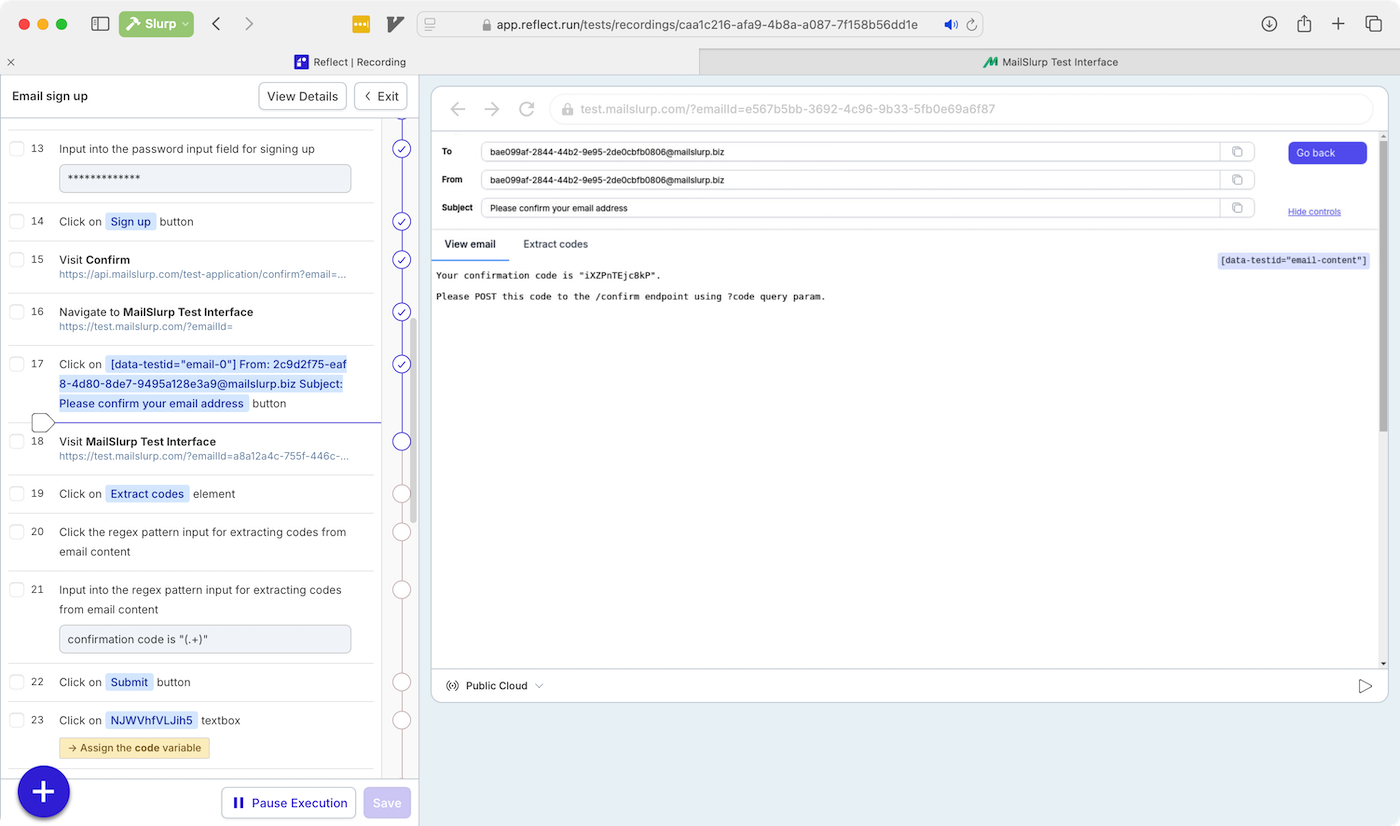Image resolution: width=1400 pixels, height=826 pixels.
Task: Open the Slurp tab group dropdown
Action: coord(156,24)
